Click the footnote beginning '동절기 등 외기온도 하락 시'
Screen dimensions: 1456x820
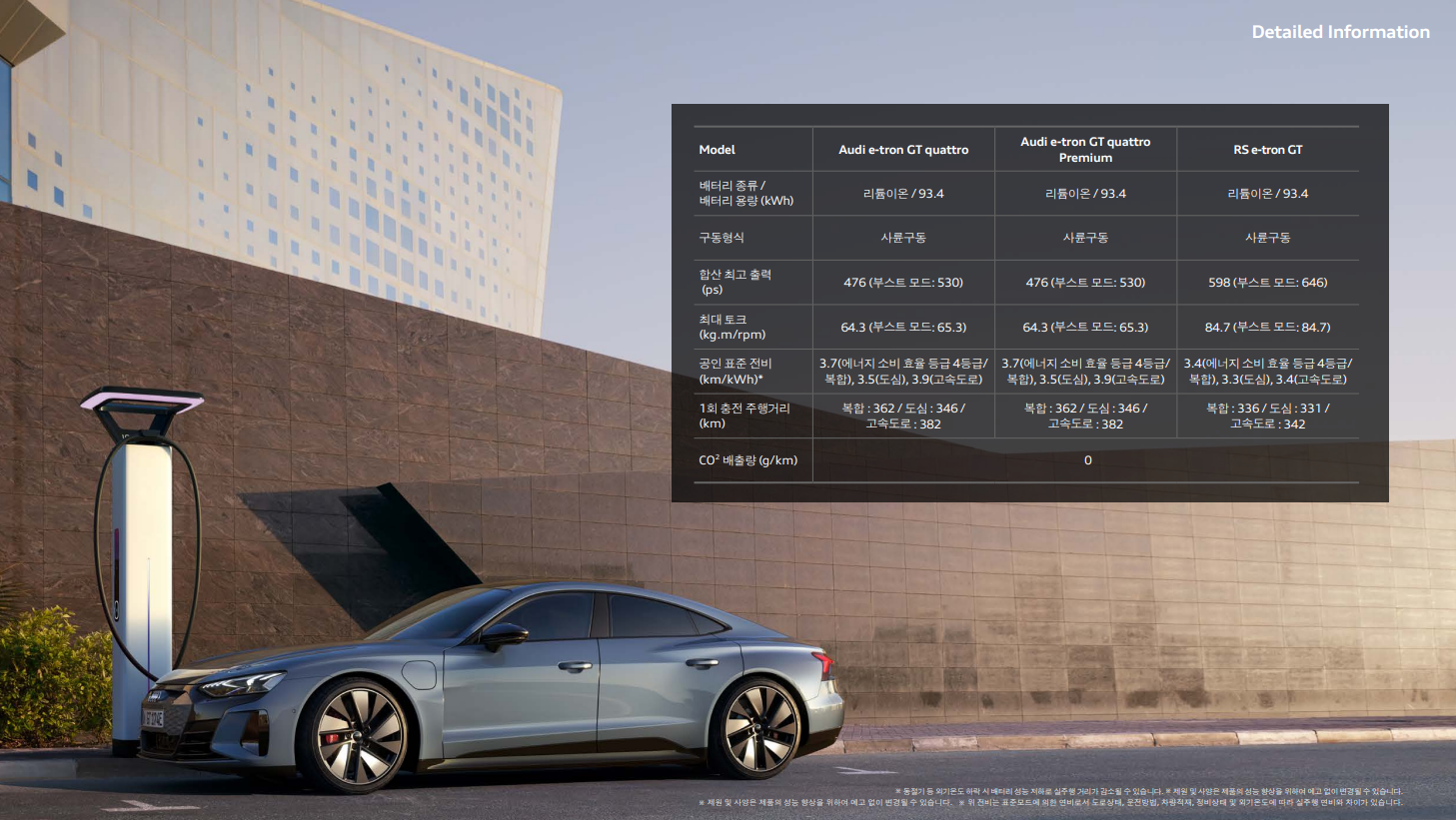point(1028,791)
